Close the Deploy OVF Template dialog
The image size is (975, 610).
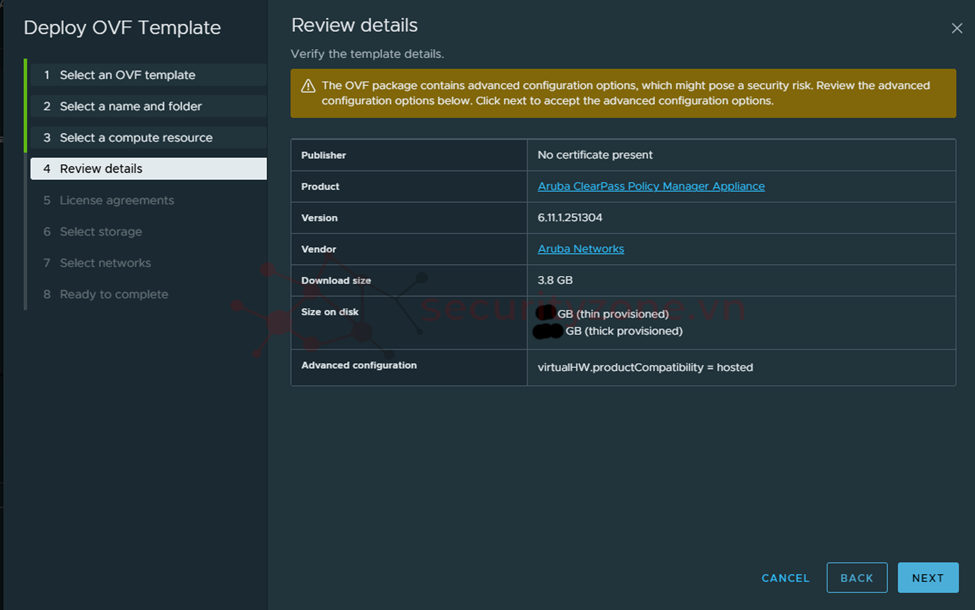pyautogui.click(x=956, y=28)
